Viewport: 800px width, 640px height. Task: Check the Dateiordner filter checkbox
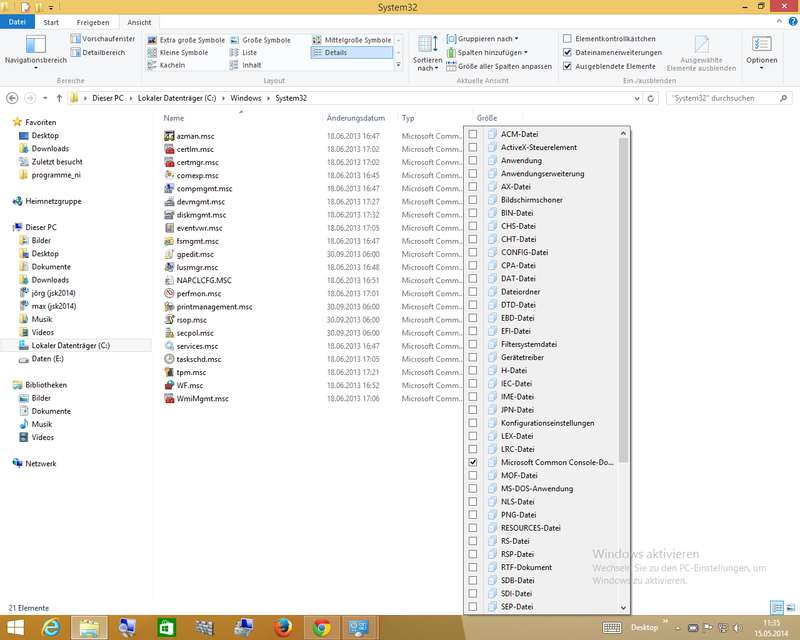click(473, 292)
